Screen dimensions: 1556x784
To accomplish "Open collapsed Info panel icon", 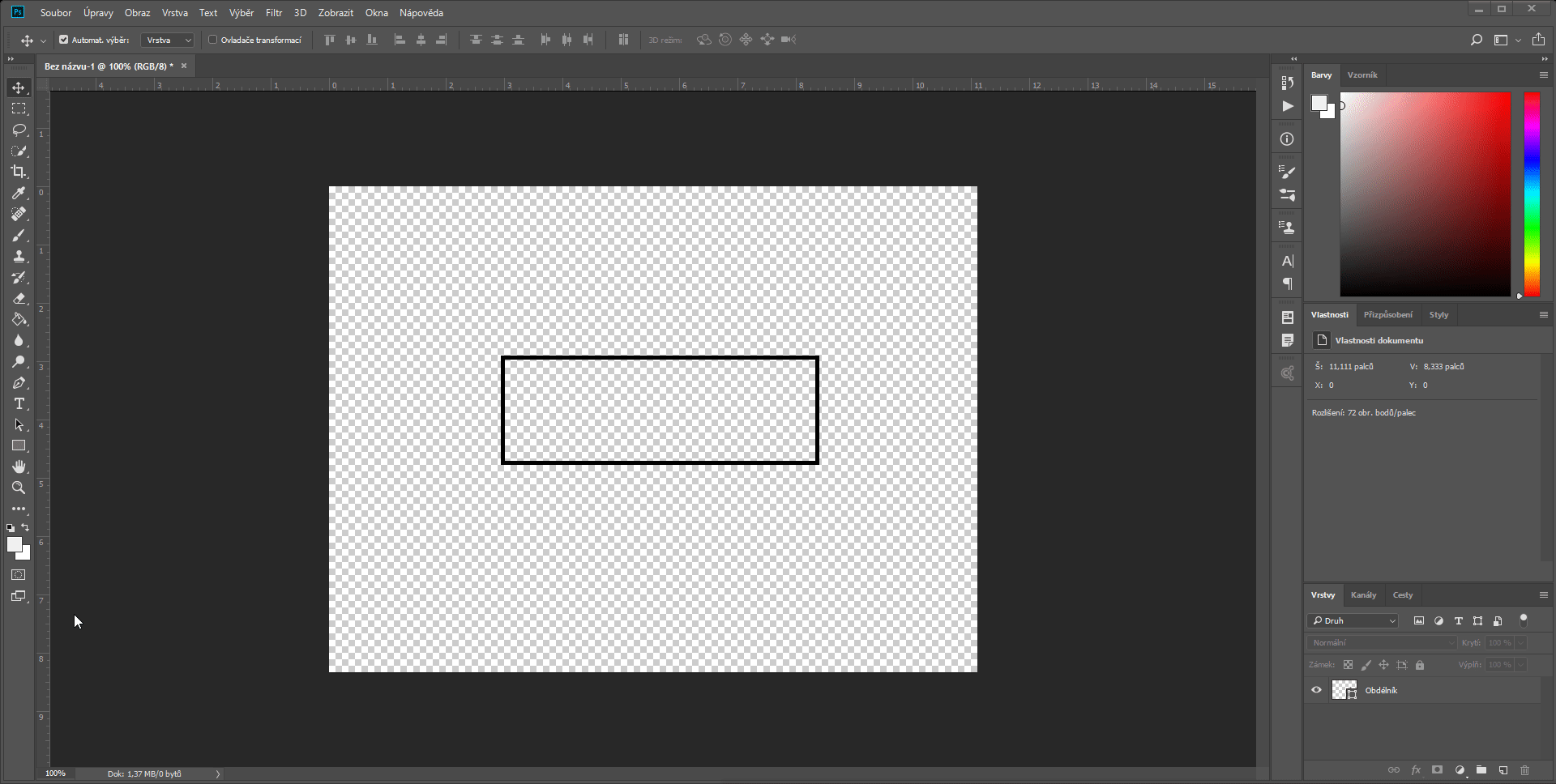I will click(1287, 139).
